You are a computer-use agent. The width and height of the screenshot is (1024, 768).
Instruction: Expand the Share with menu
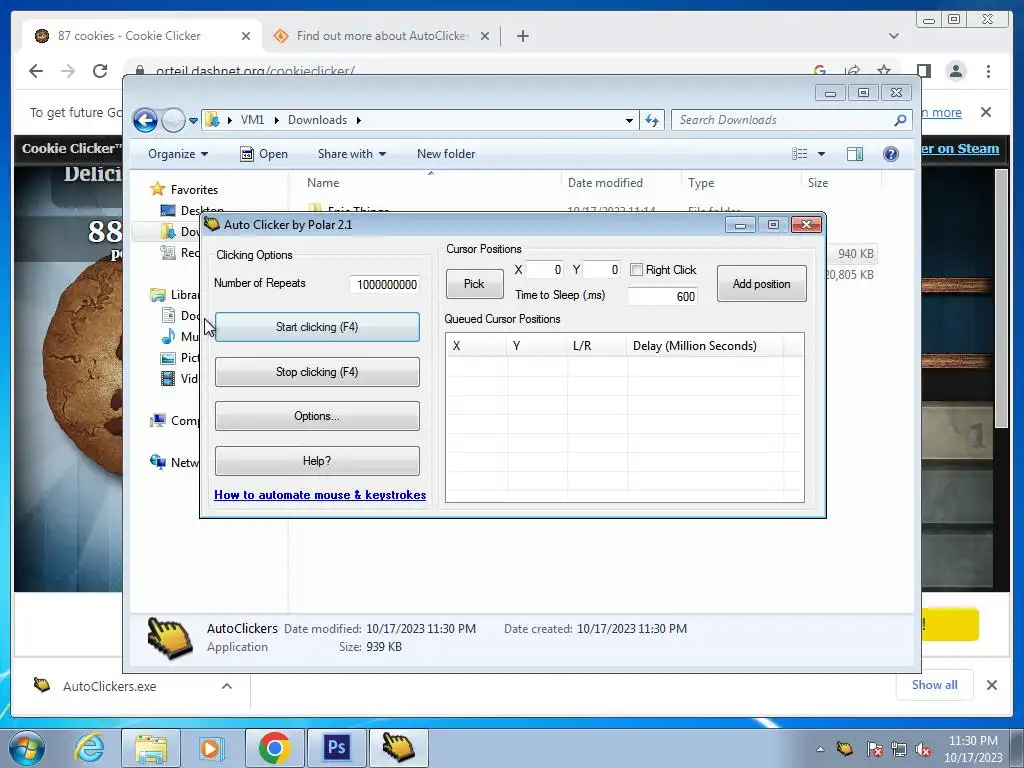pyautogui.click(x=351, y=154)
